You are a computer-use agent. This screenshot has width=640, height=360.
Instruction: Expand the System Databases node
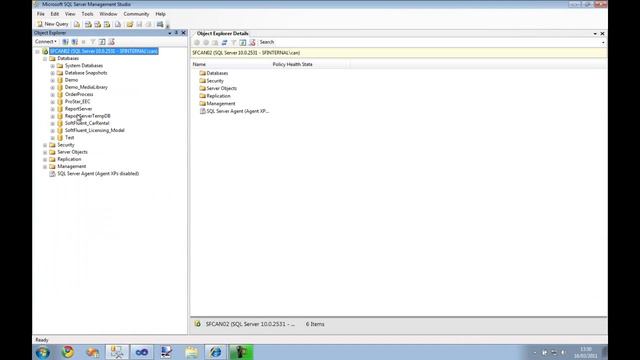(53, 66)
